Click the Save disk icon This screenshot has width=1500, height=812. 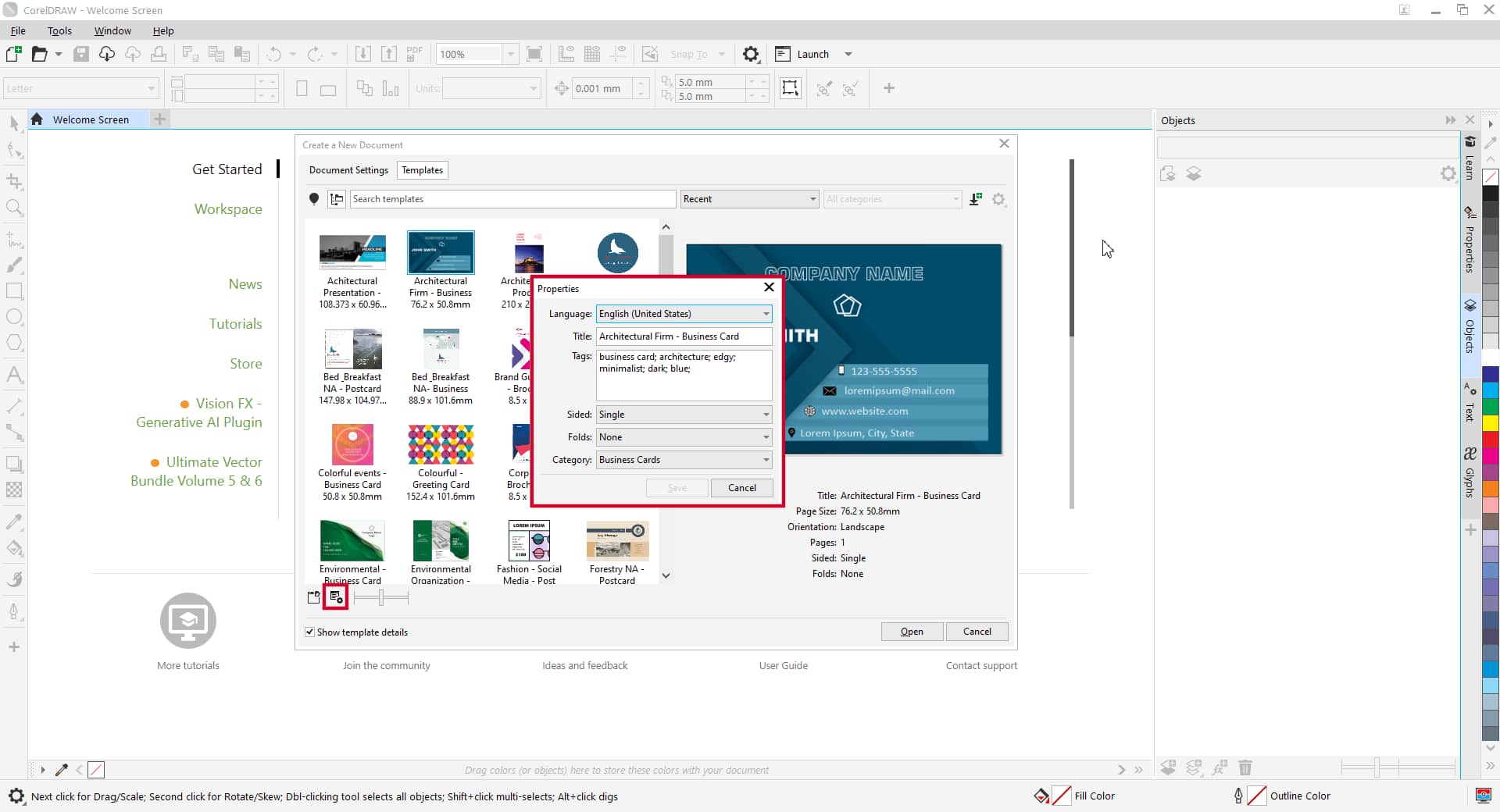pyautogui.click(x=81, y=54)
